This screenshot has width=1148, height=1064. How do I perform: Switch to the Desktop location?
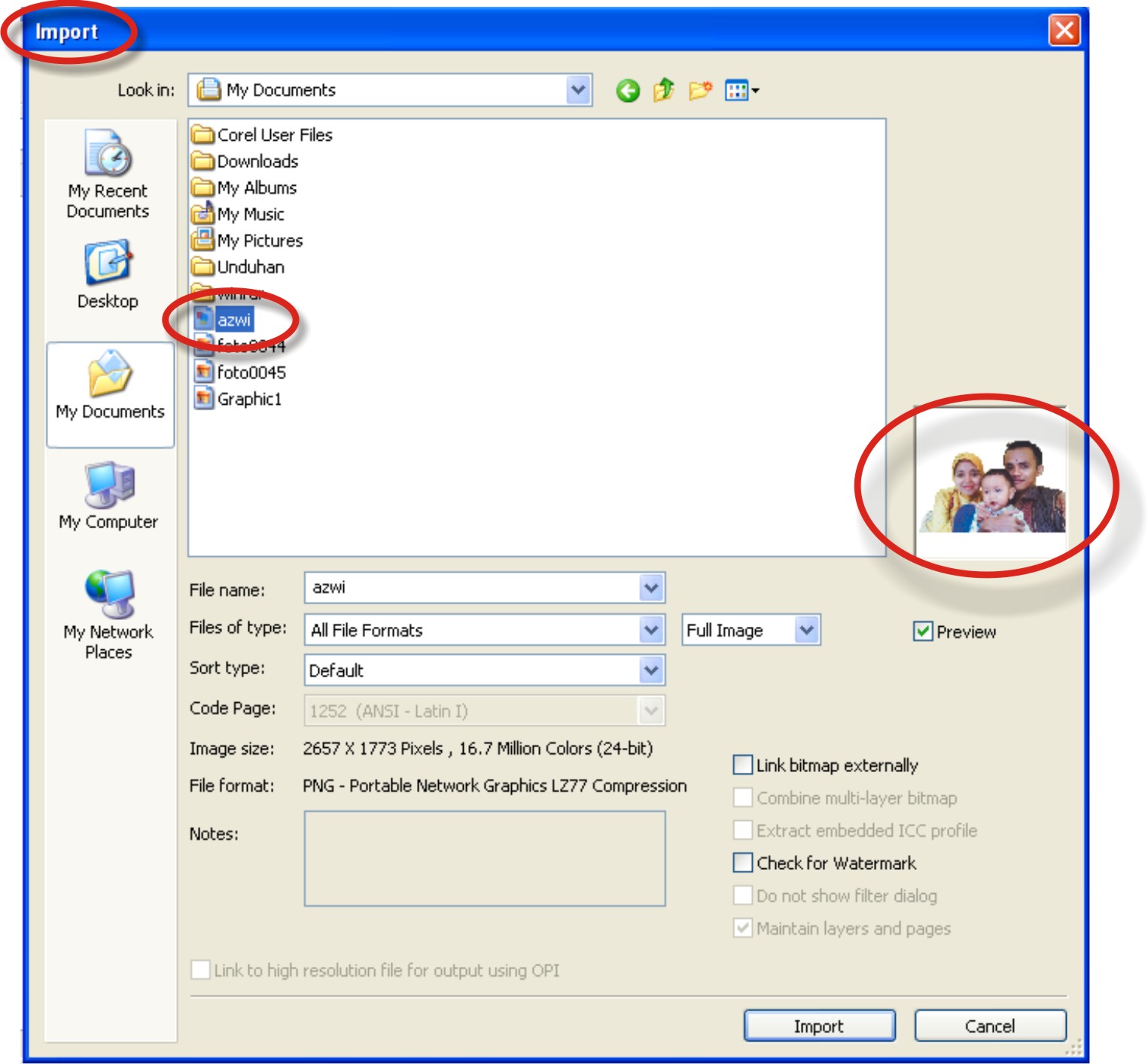pyautogui.click(x=109, y=271)
